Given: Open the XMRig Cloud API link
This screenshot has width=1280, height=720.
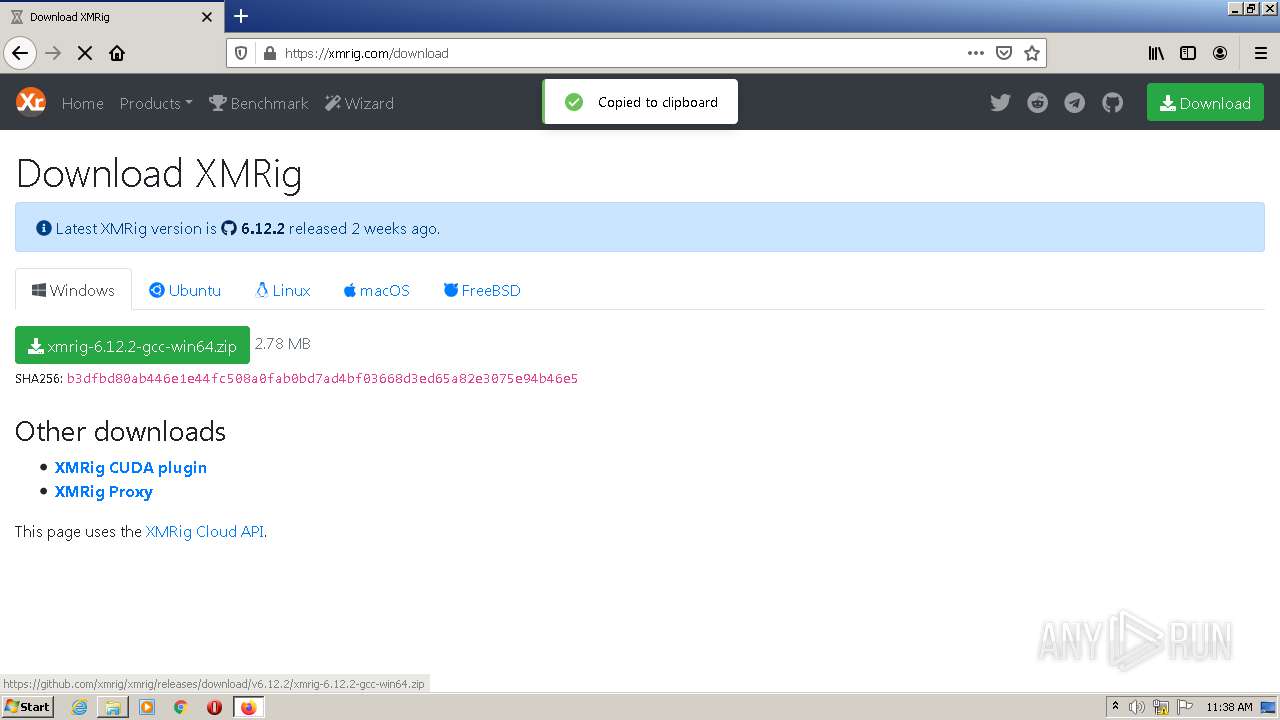Looking at the screenshot, I should coord(205,531).
